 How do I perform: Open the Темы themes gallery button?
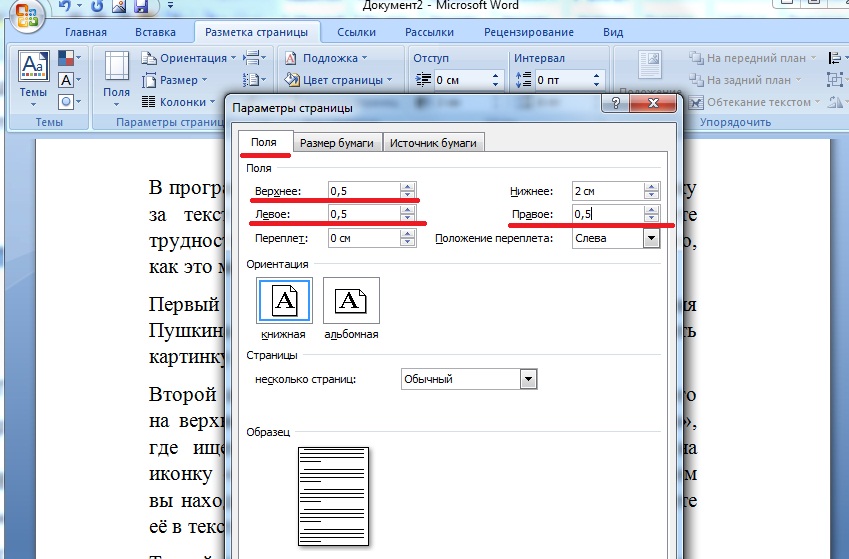(x=34, y=79)
